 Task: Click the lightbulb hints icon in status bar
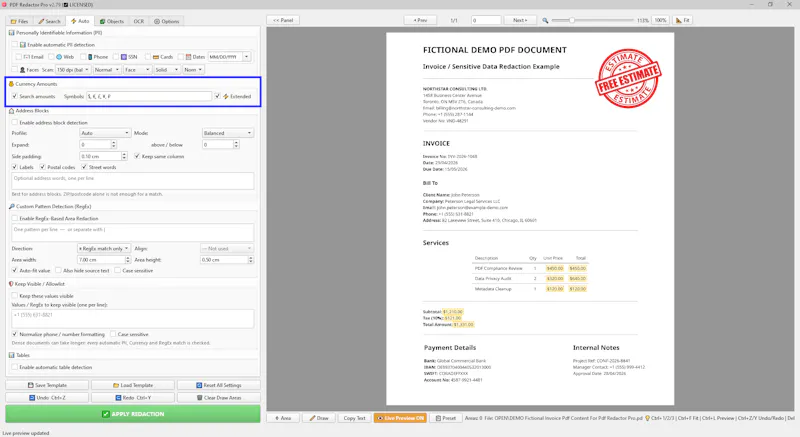click(x=647, y=418)
